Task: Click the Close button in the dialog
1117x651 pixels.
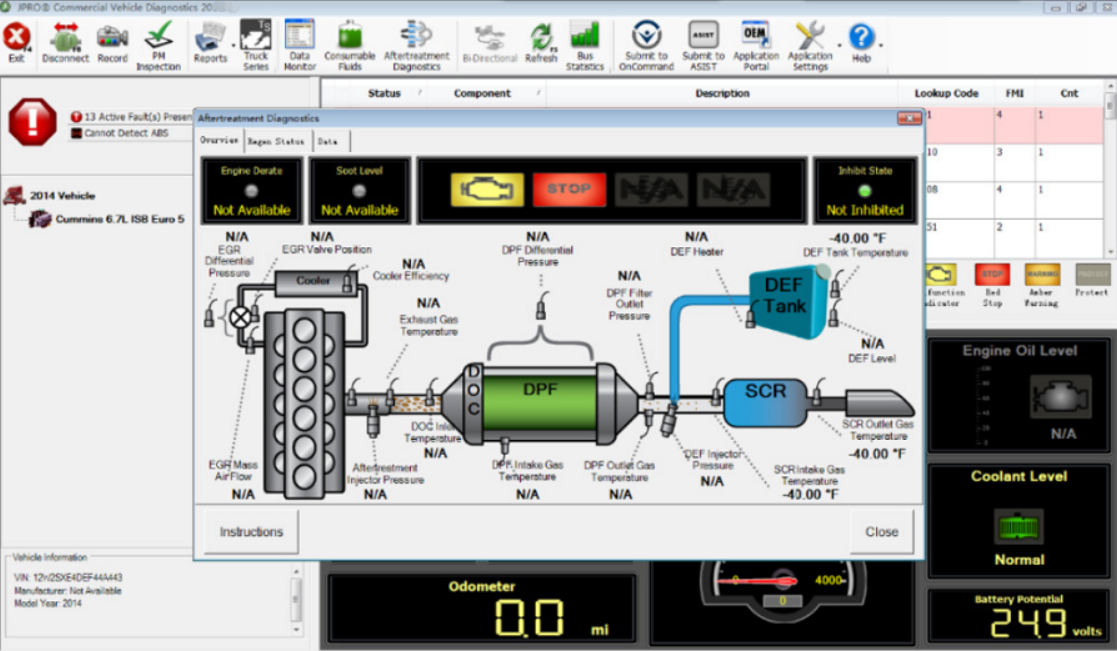Action: (x=881, y=531)
